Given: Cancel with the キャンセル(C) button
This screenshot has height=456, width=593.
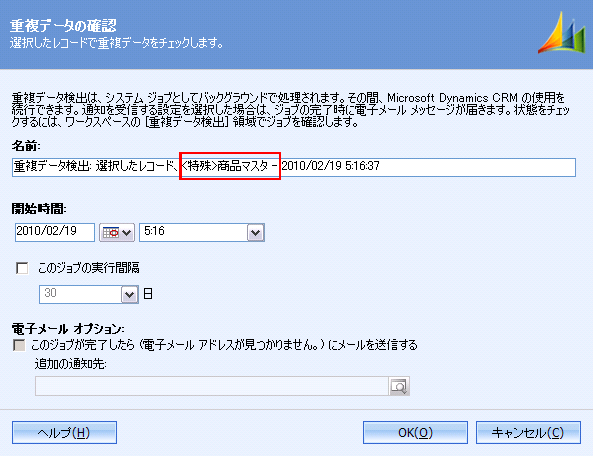Looking at the screenshot, I should [x=528, y=433].
